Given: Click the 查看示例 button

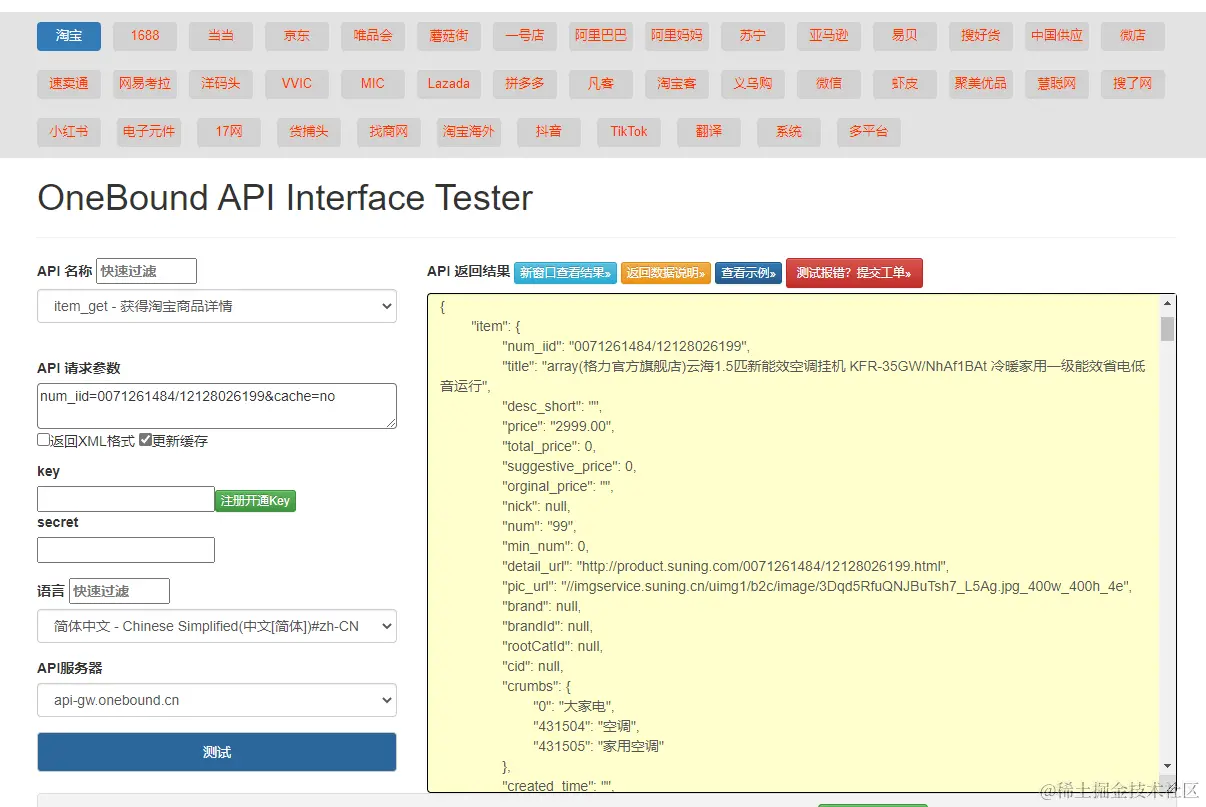Looking at the screenshot, I should coord(748,273).
